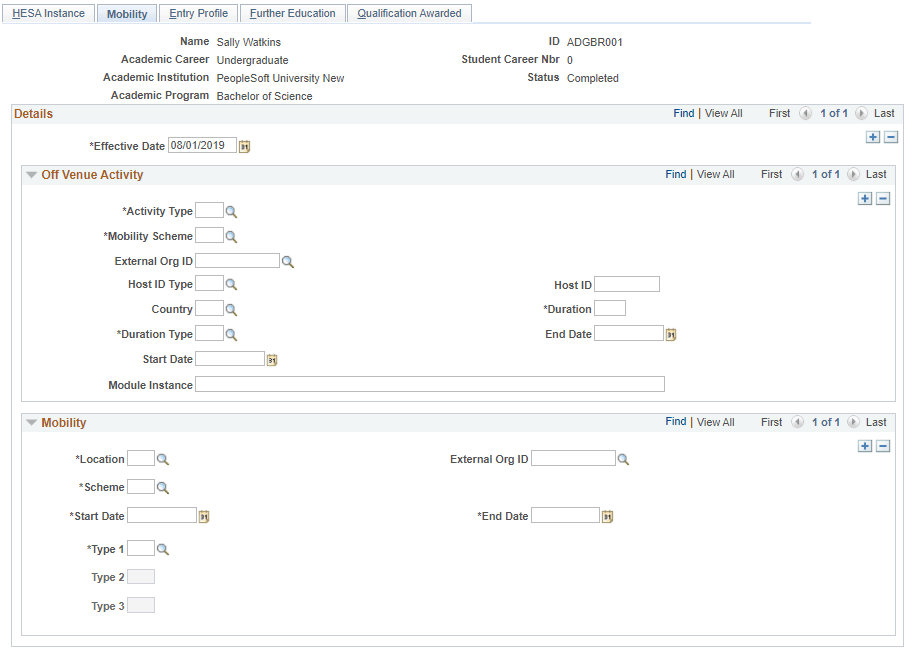Viewport: 912px width, 651px height.
Task: Delete the current Off Venue Activity row
Action: click(883, 198)
